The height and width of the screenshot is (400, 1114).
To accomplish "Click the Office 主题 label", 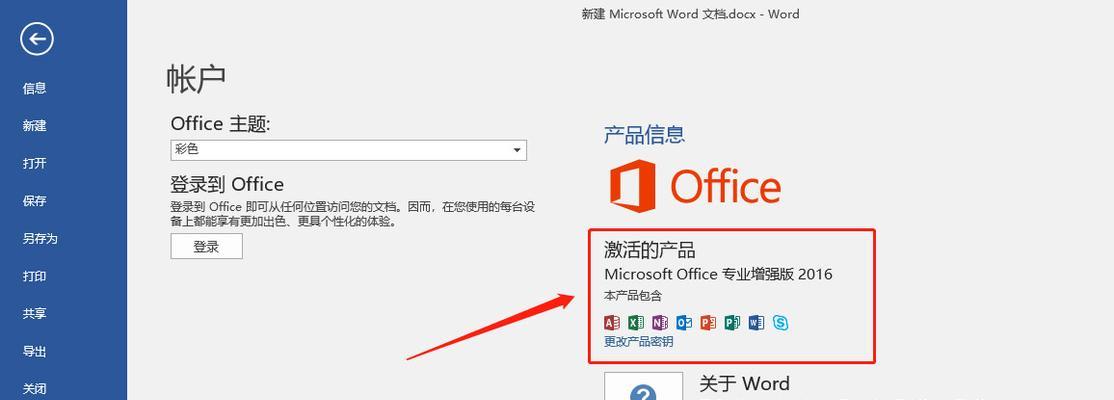I will (221, 124).
